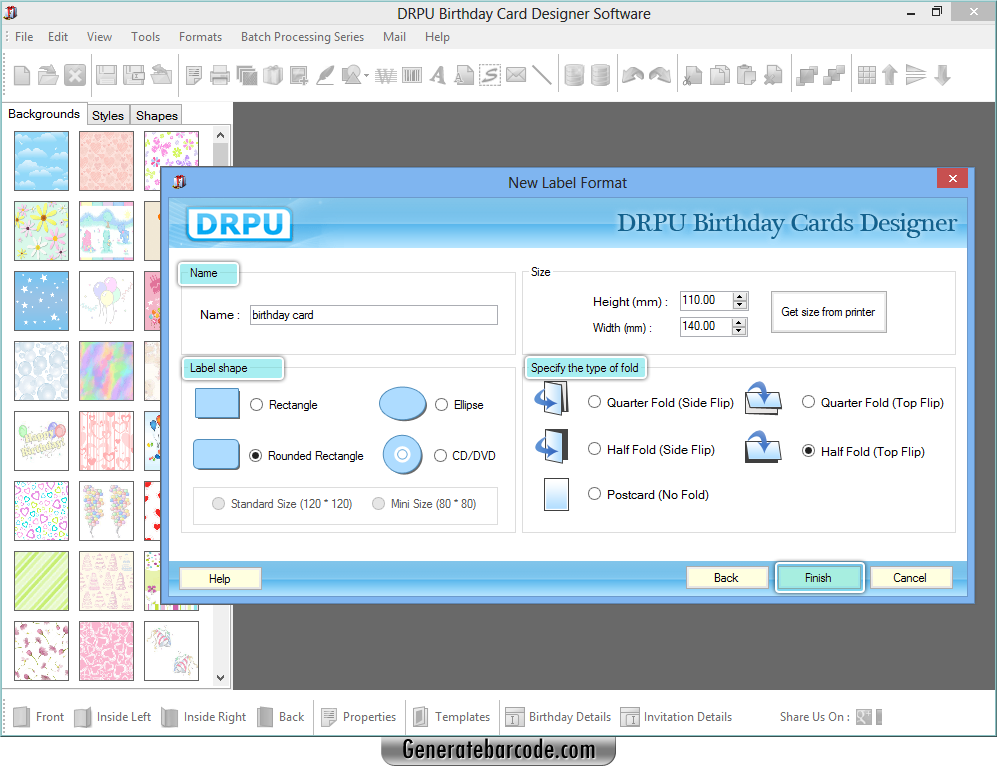Click the up arrow toolbar icon
This screenshot has width=997, height=766.
coord(890,75)
